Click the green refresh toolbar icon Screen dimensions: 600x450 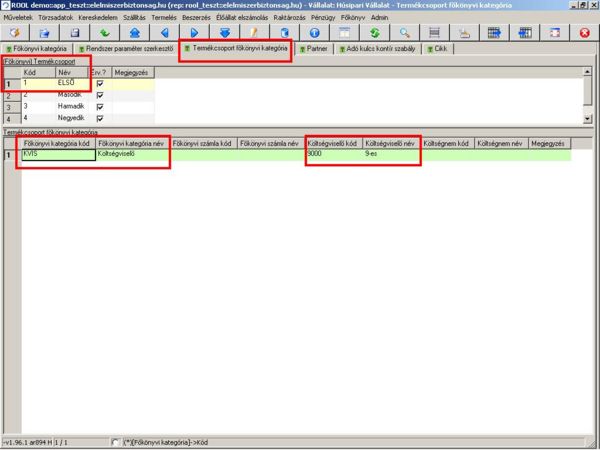374,33
